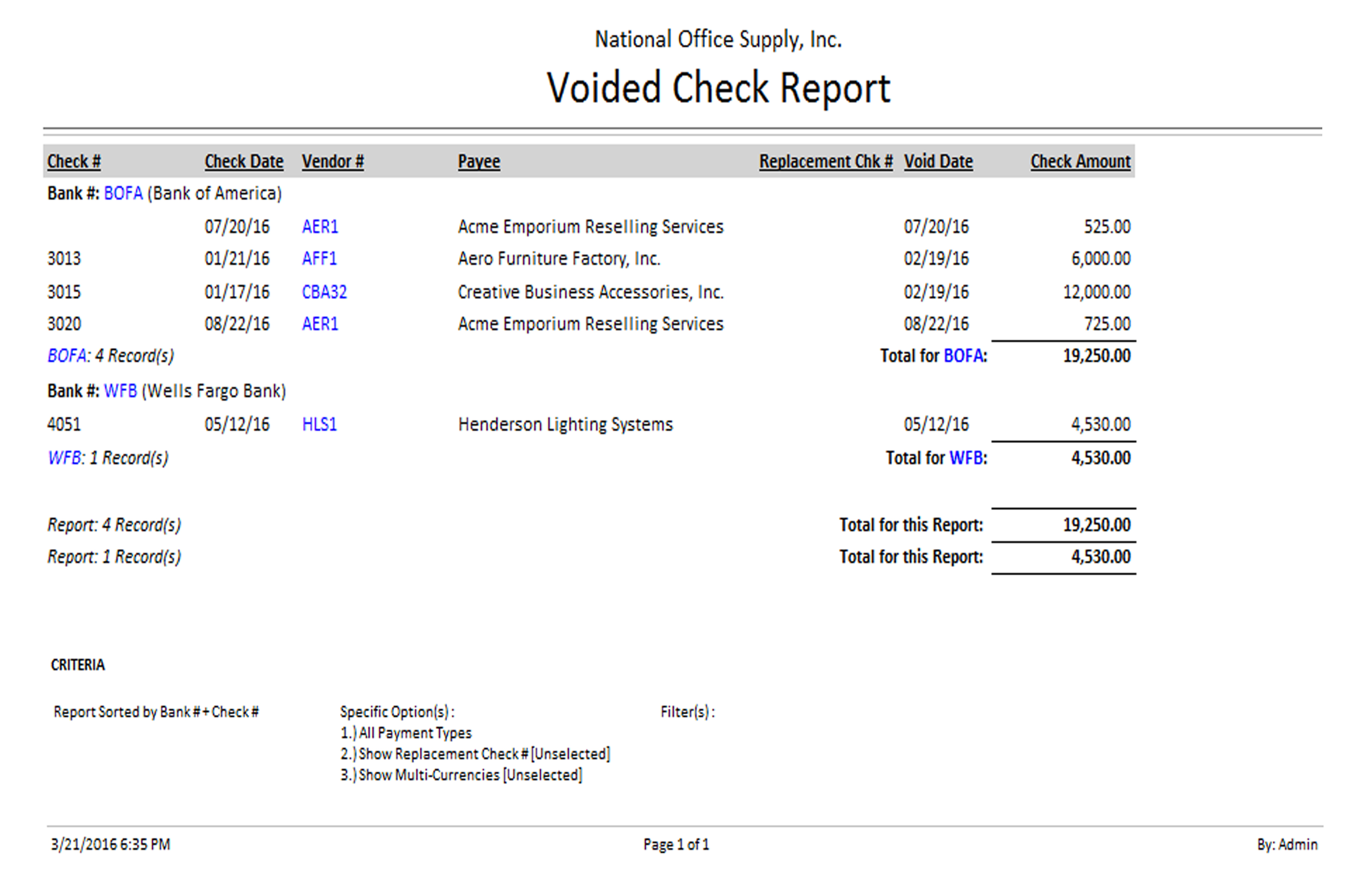1372x878 pixels.
Task: Open vendor AFF1 link
Action: tap(319, 259)
